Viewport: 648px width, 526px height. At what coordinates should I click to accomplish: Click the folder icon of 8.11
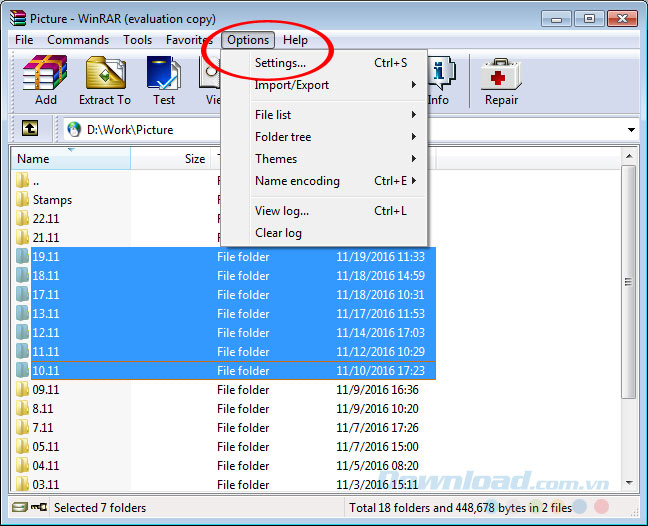22,409
